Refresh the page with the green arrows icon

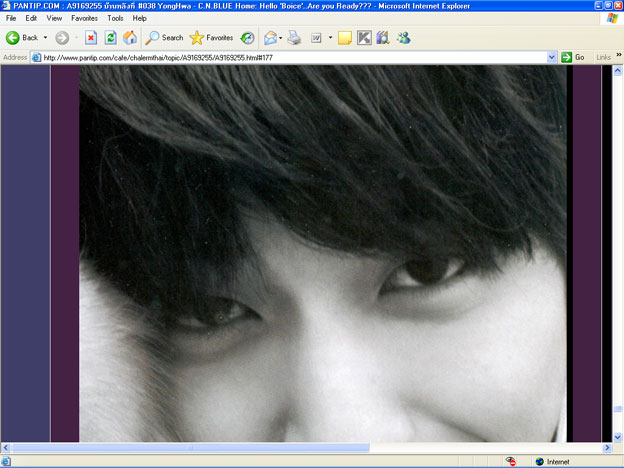tap(111, 38)
